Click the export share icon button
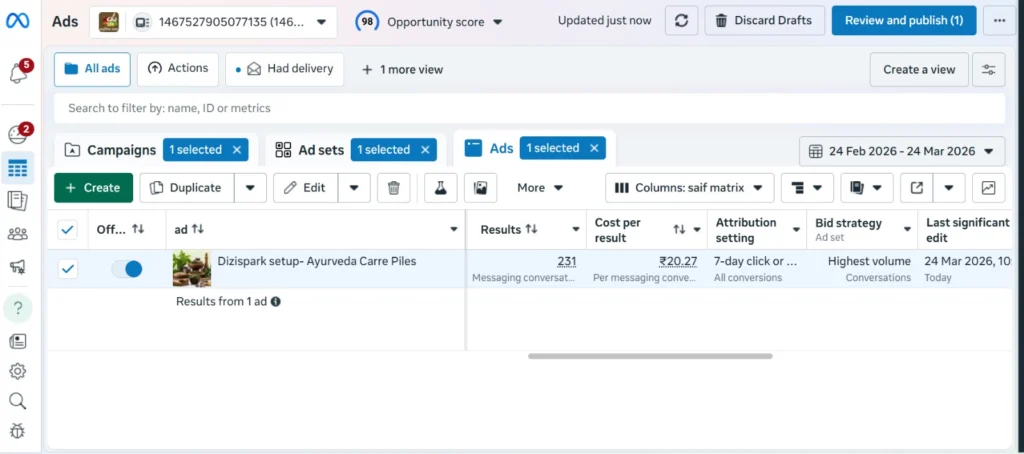1024x454 pixels. [x=917, y=188]
